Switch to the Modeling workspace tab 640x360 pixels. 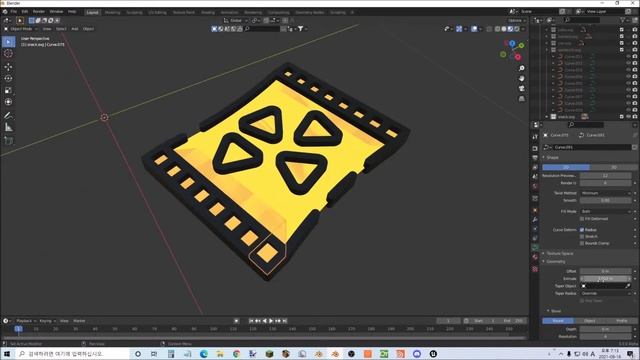point(112,13)
